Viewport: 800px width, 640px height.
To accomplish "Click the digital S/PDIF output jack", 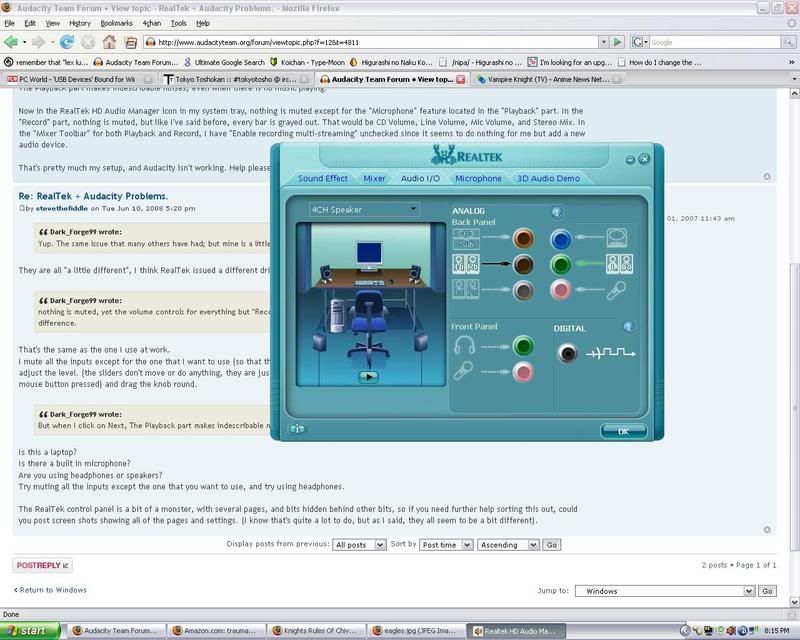I will (x=568, y=353).
